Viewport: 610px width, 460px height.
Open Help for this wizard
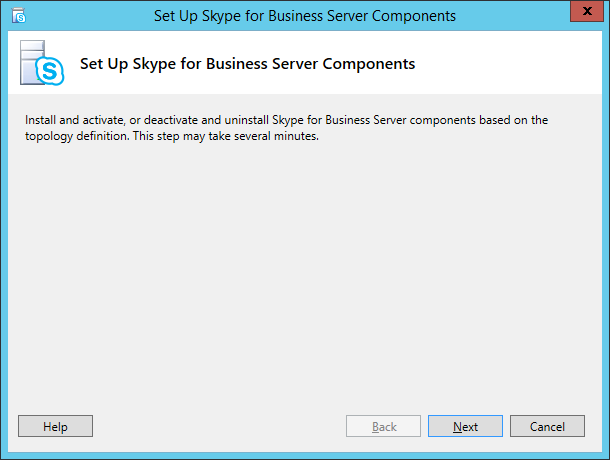pos(55,426)
